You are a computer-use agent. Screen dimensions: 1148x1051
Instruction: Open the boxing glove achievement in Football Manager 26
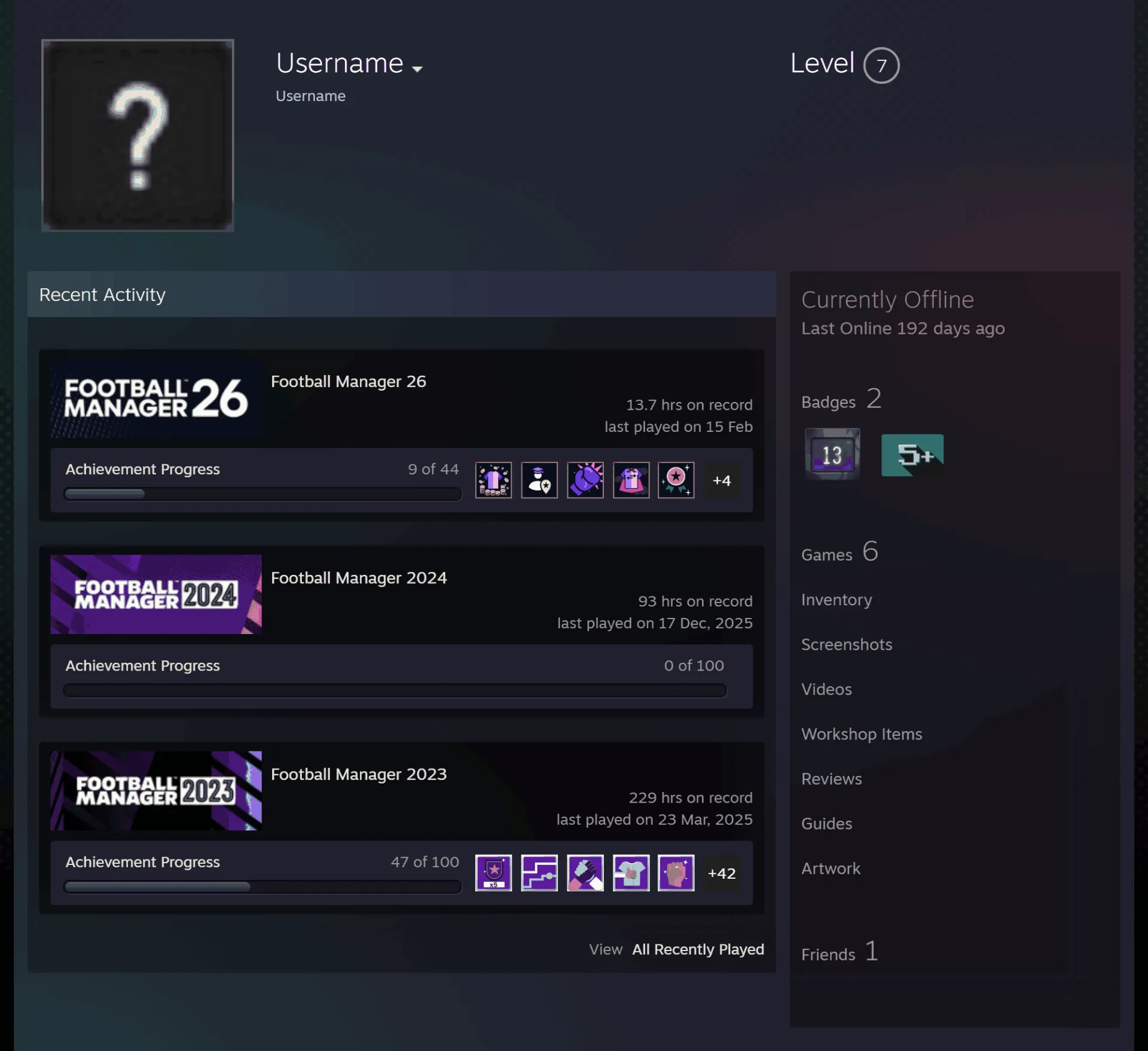[x=585, y=480]
